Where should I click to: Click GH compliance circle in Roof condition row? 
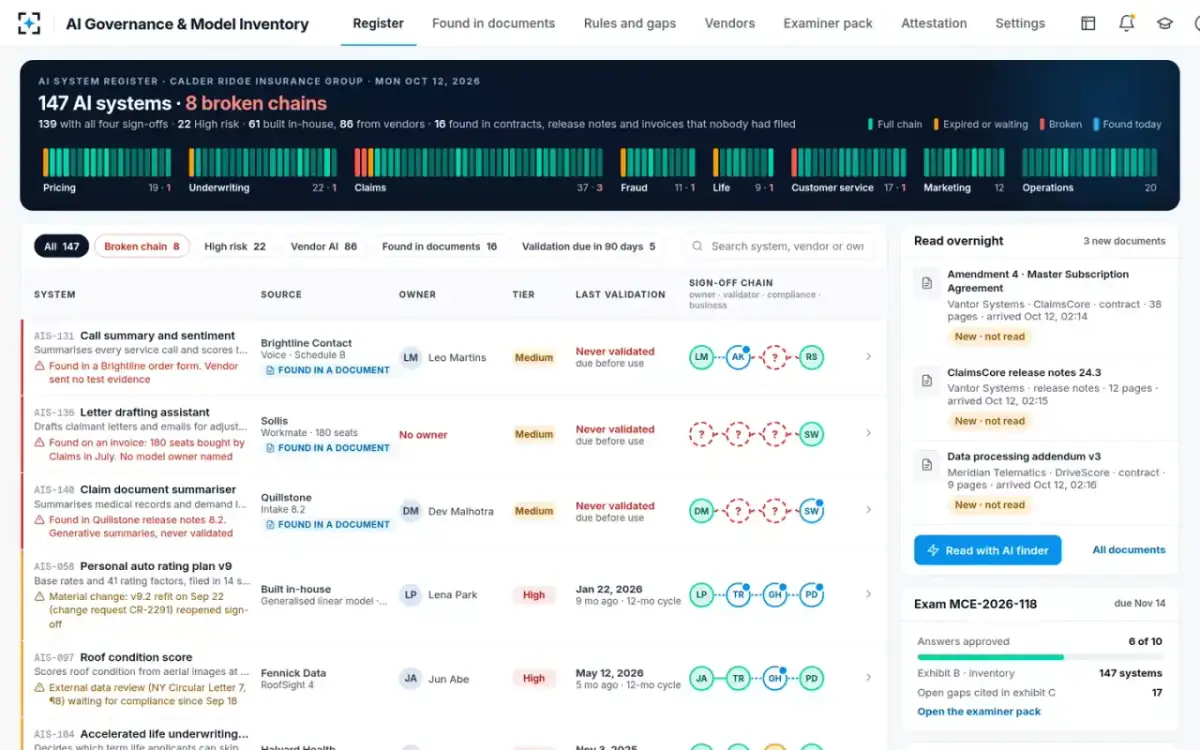coord(774,678)
